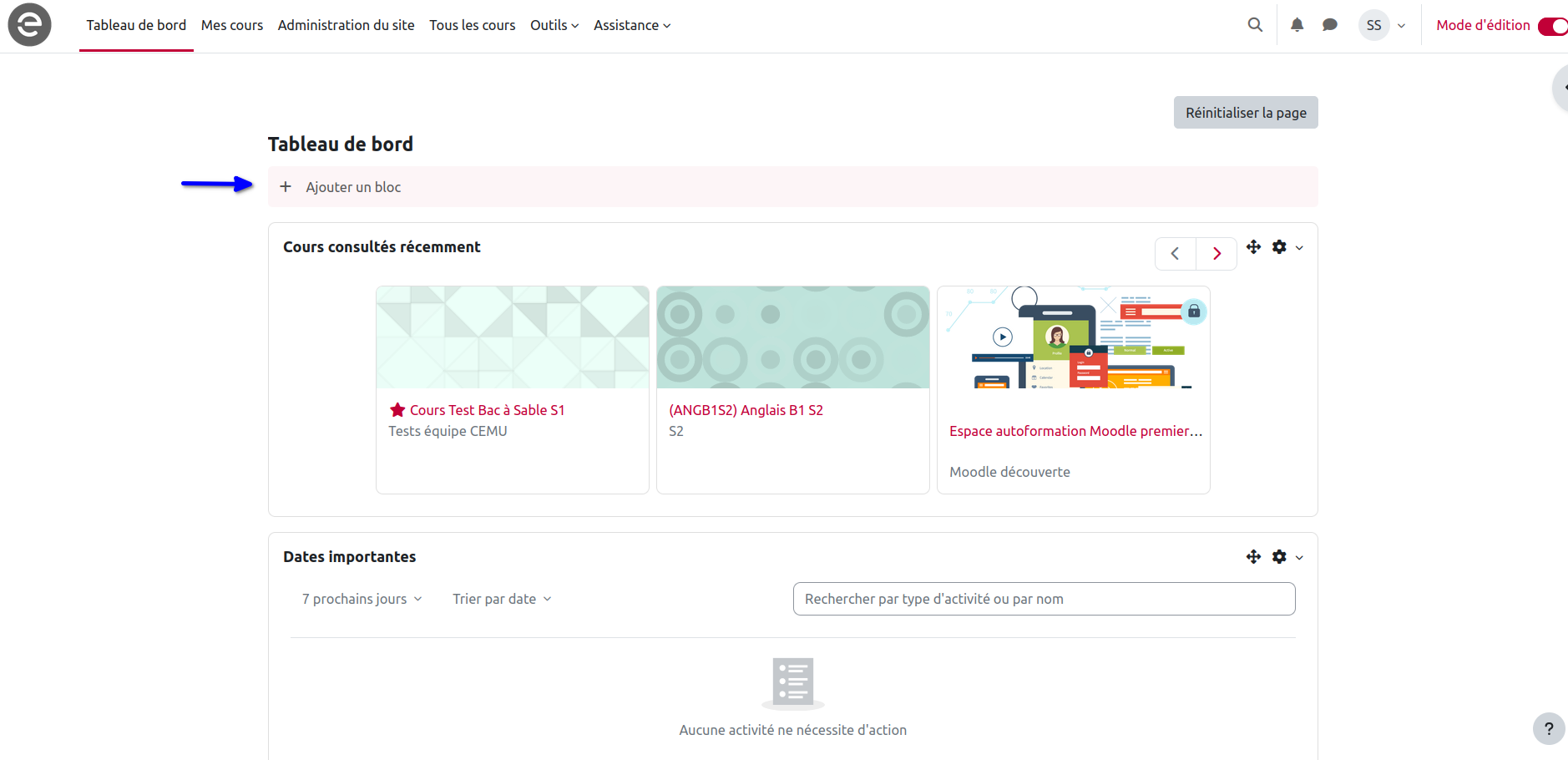Expand the Assistance dropdown menu
Screen dimensions: 1568x760
point(632,25)
